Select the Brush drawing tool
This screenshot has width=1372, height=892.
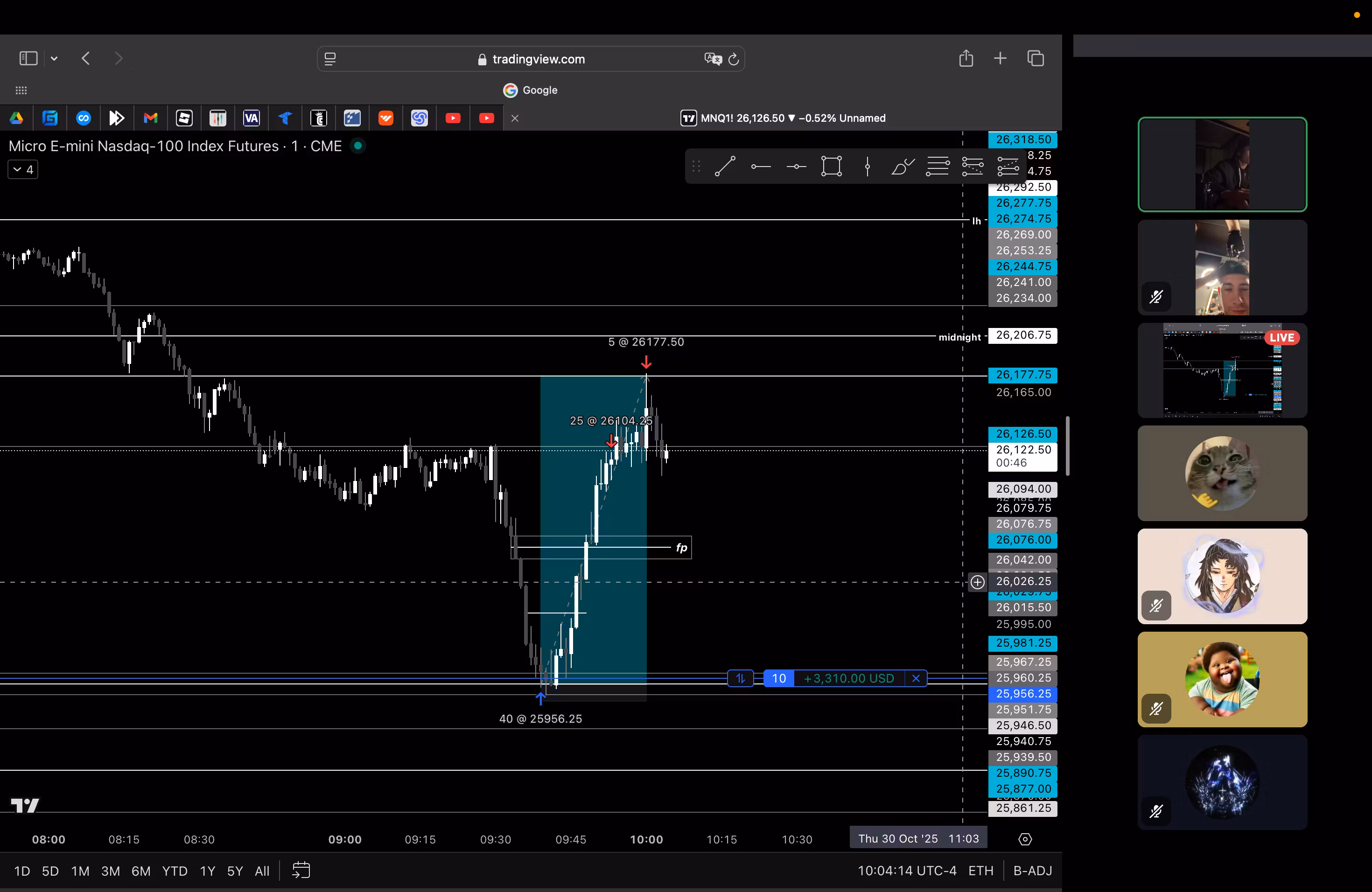coord(902,167)
